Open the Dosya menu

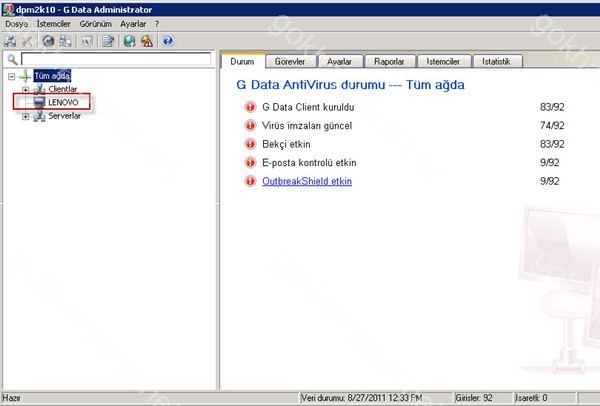tap(17, 23)
